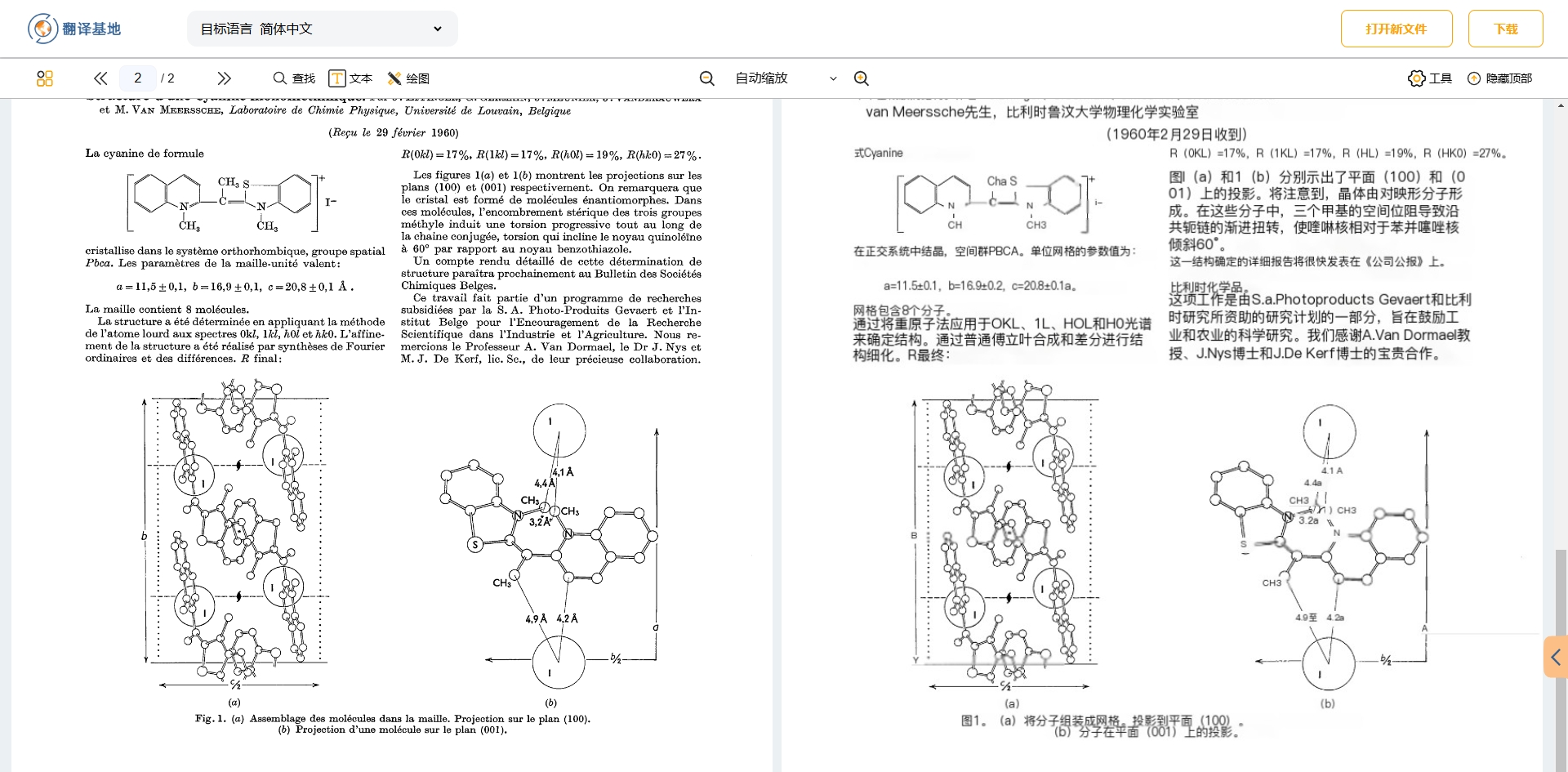The width and height of the screenshot is (1568, 772).
Task: Click the 打开新文件 button
Action: (1396, 29)
